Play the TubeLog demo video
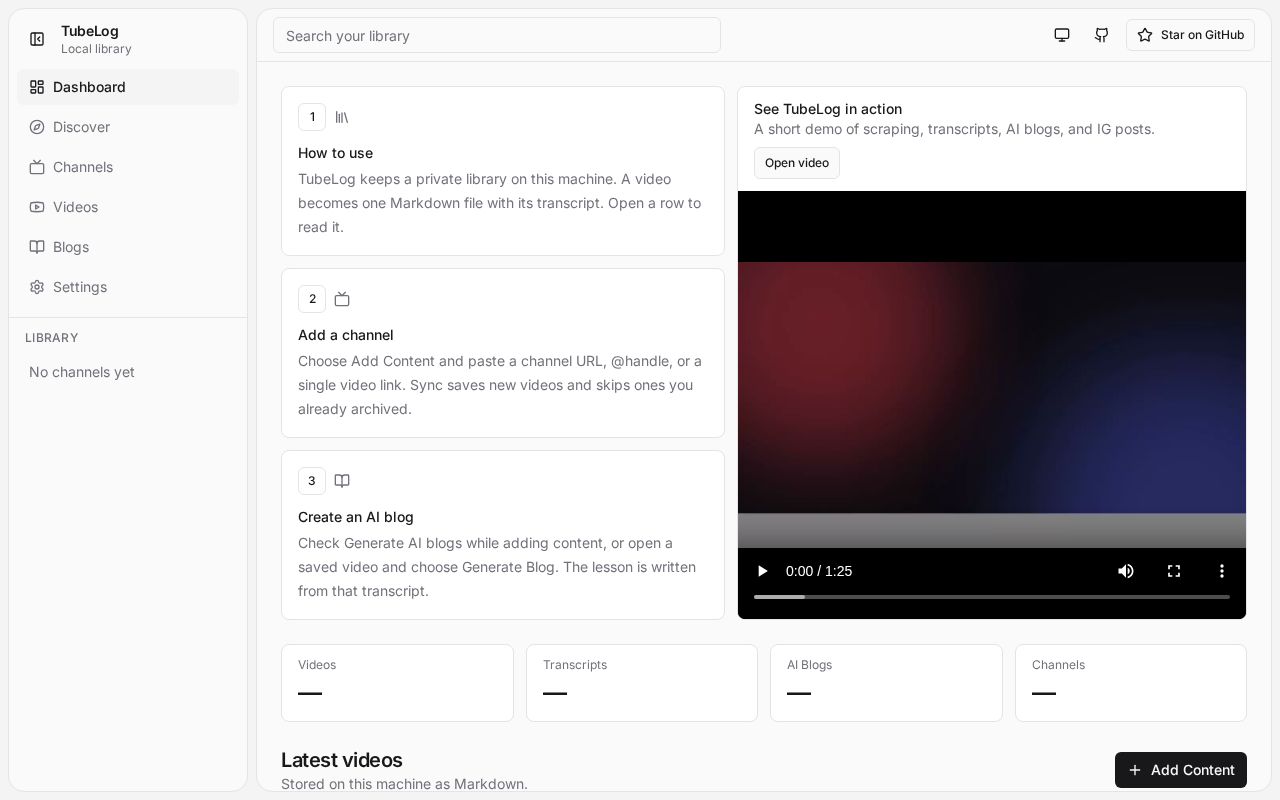 point(763,571)
